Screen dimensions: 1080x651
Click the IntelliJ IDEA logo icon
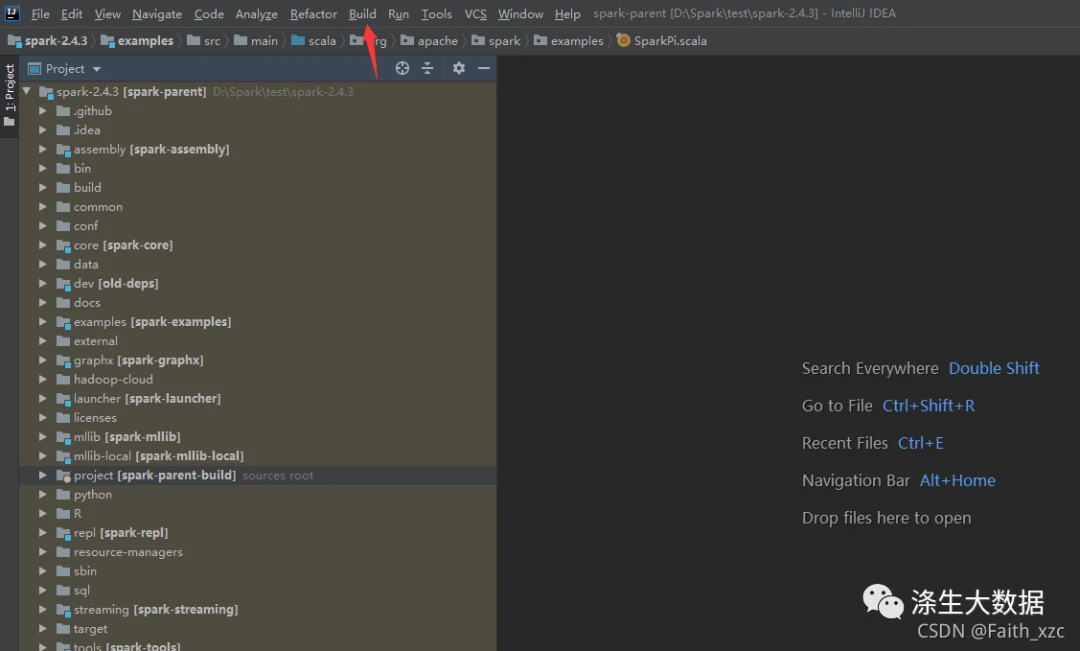[x=12, y=13]
